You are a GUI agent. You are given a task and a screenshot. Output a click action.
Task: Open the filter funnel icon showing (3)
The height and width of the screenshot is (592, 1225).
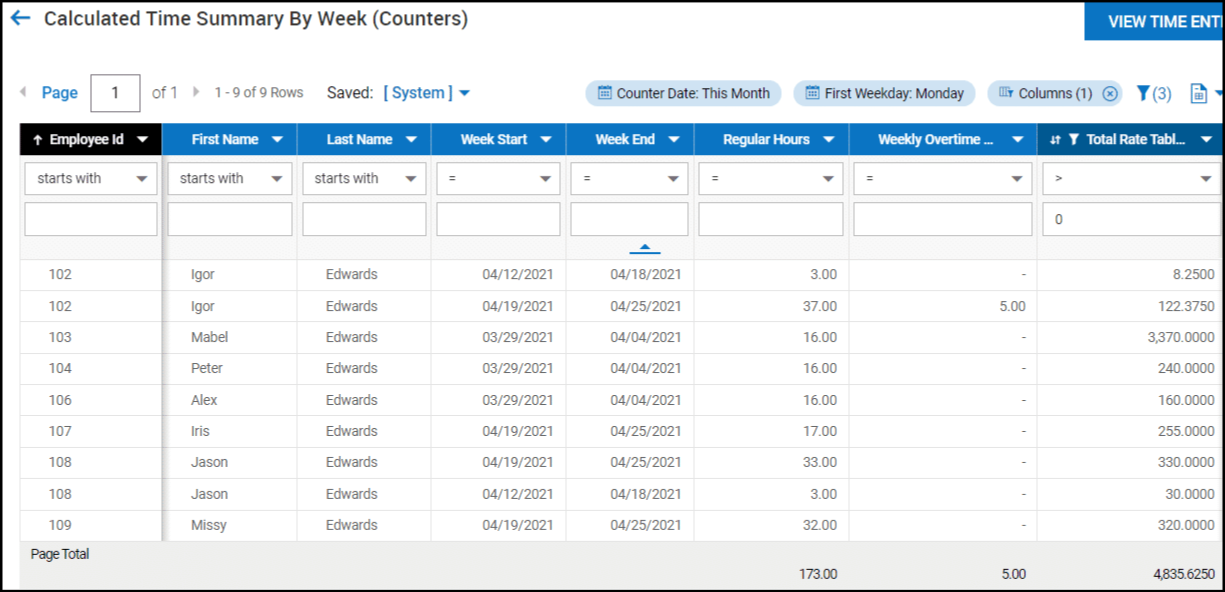point(1154,93)
